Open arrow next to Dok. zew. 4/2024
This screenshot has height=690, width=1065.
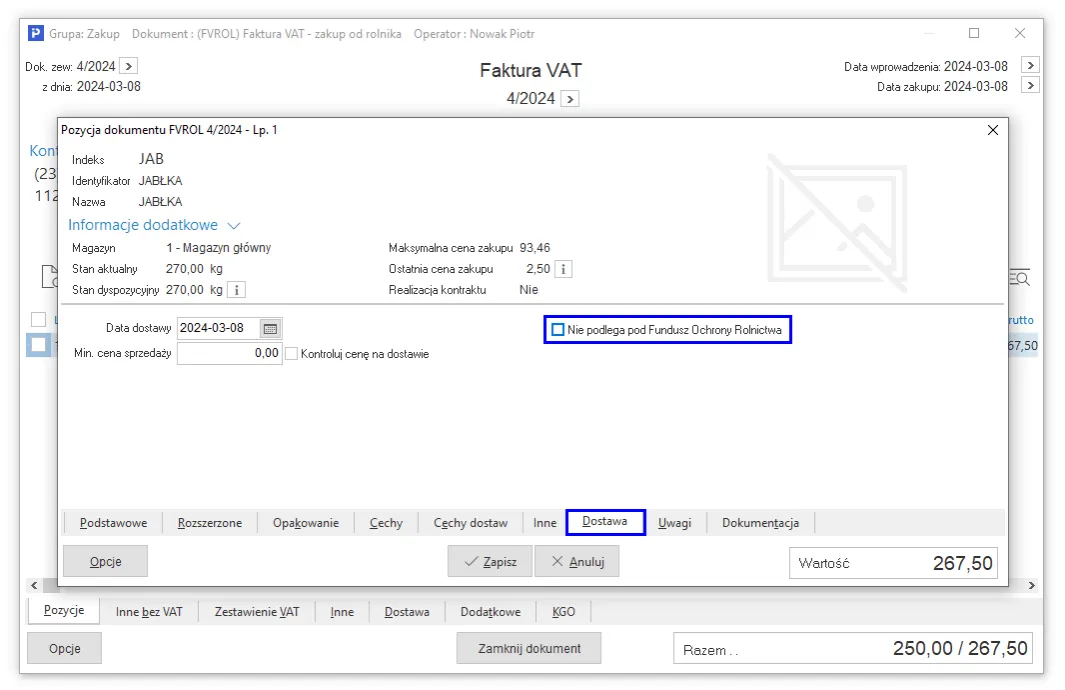[x=128, y=67]
